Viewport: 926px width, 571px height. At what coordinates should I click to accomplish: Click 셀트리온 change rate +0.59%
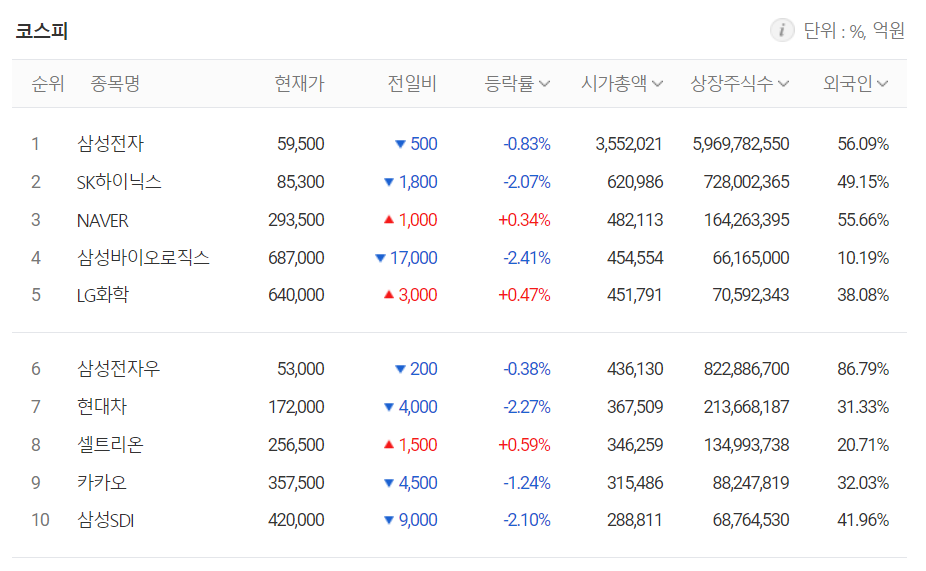click(x=524, y=444)
